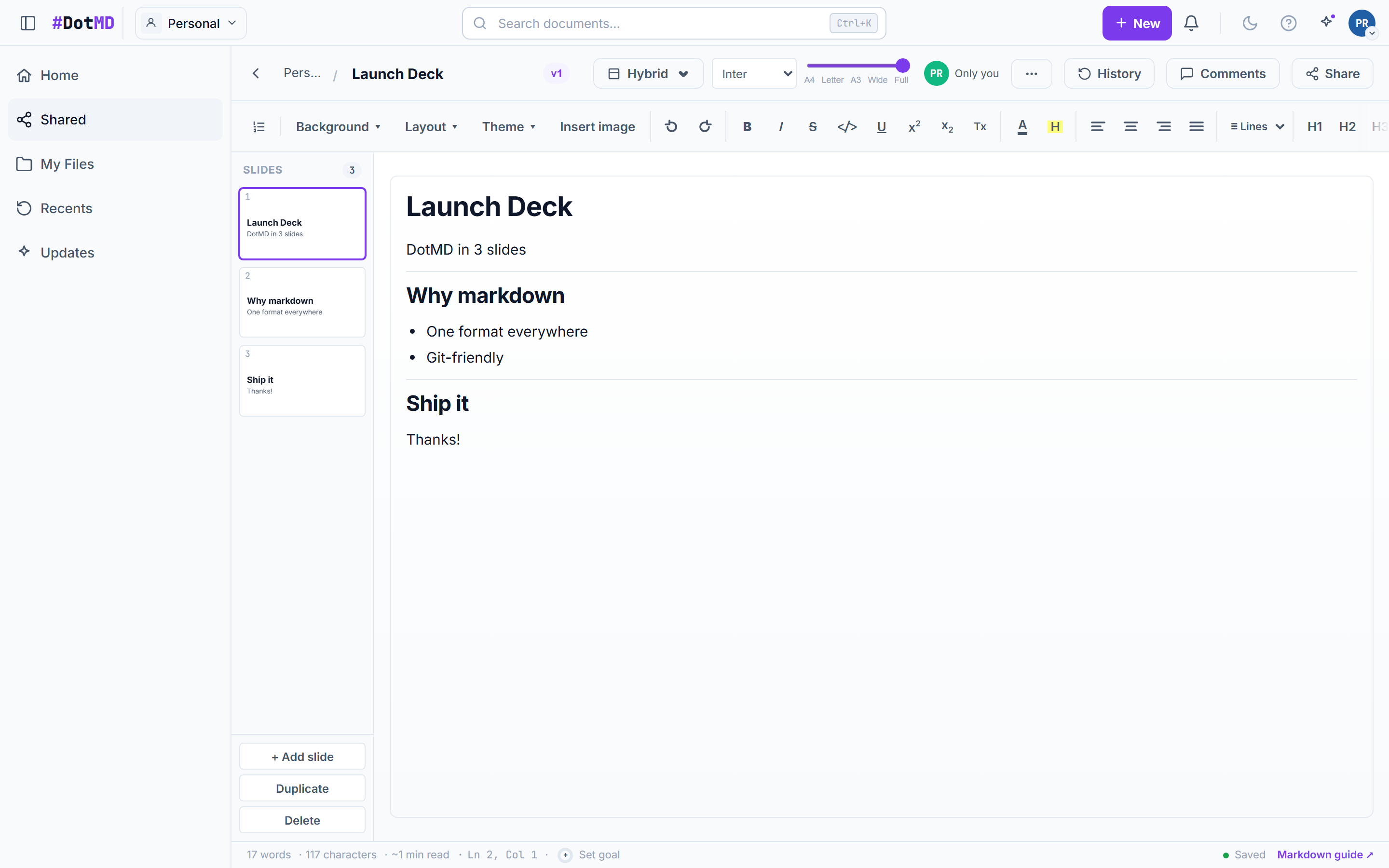Screen dimensions: 1389x868
Task: Expand the Layout menu
Action: pos(431,126)
